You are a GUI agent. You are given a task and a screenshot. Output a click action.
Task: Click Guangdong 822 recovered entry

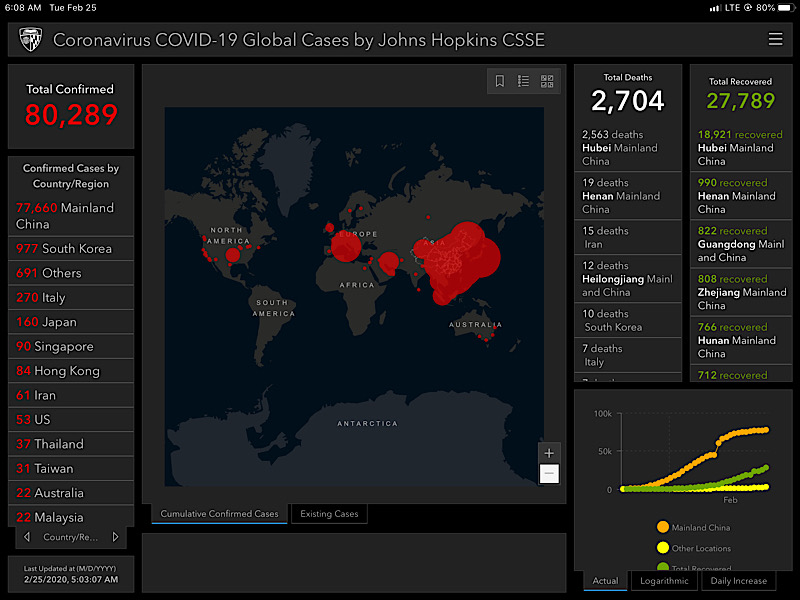click(741, 244)
